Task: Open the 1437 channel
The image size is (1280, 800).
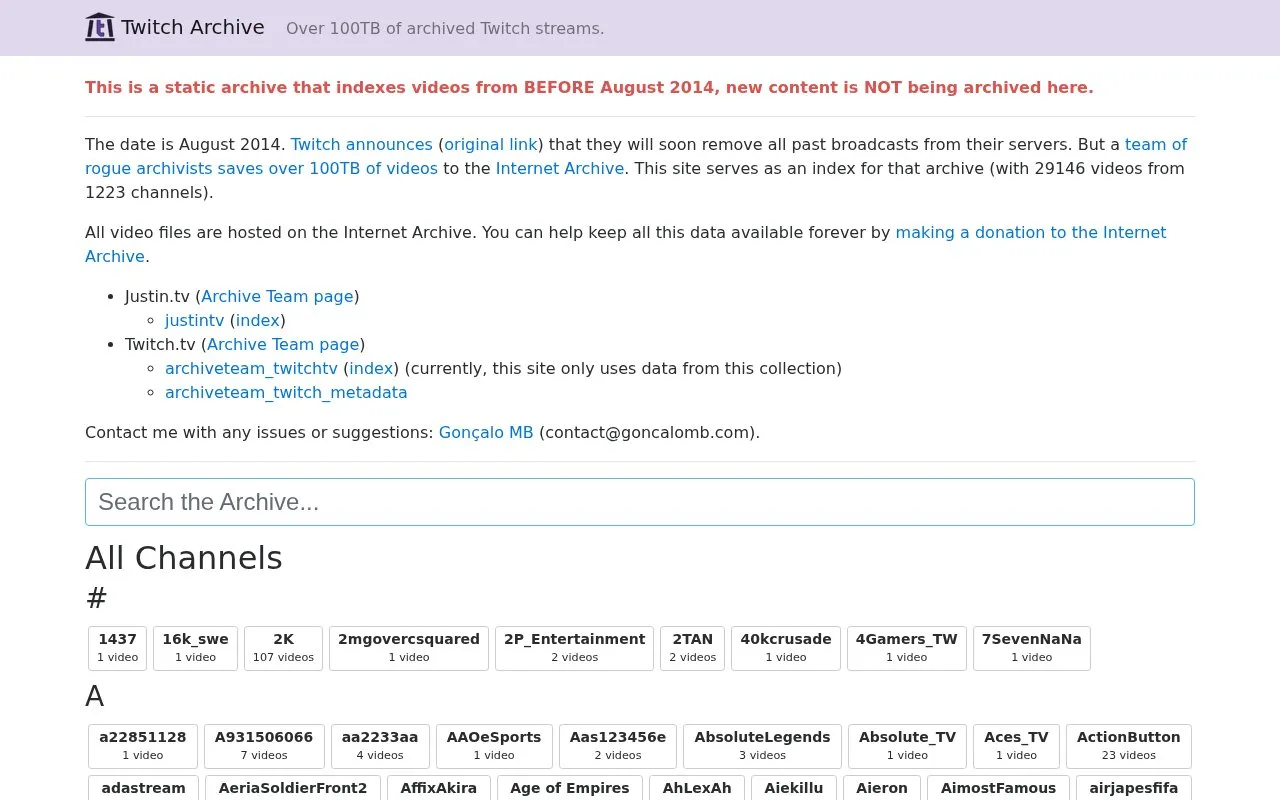Action: pos(118,648)
